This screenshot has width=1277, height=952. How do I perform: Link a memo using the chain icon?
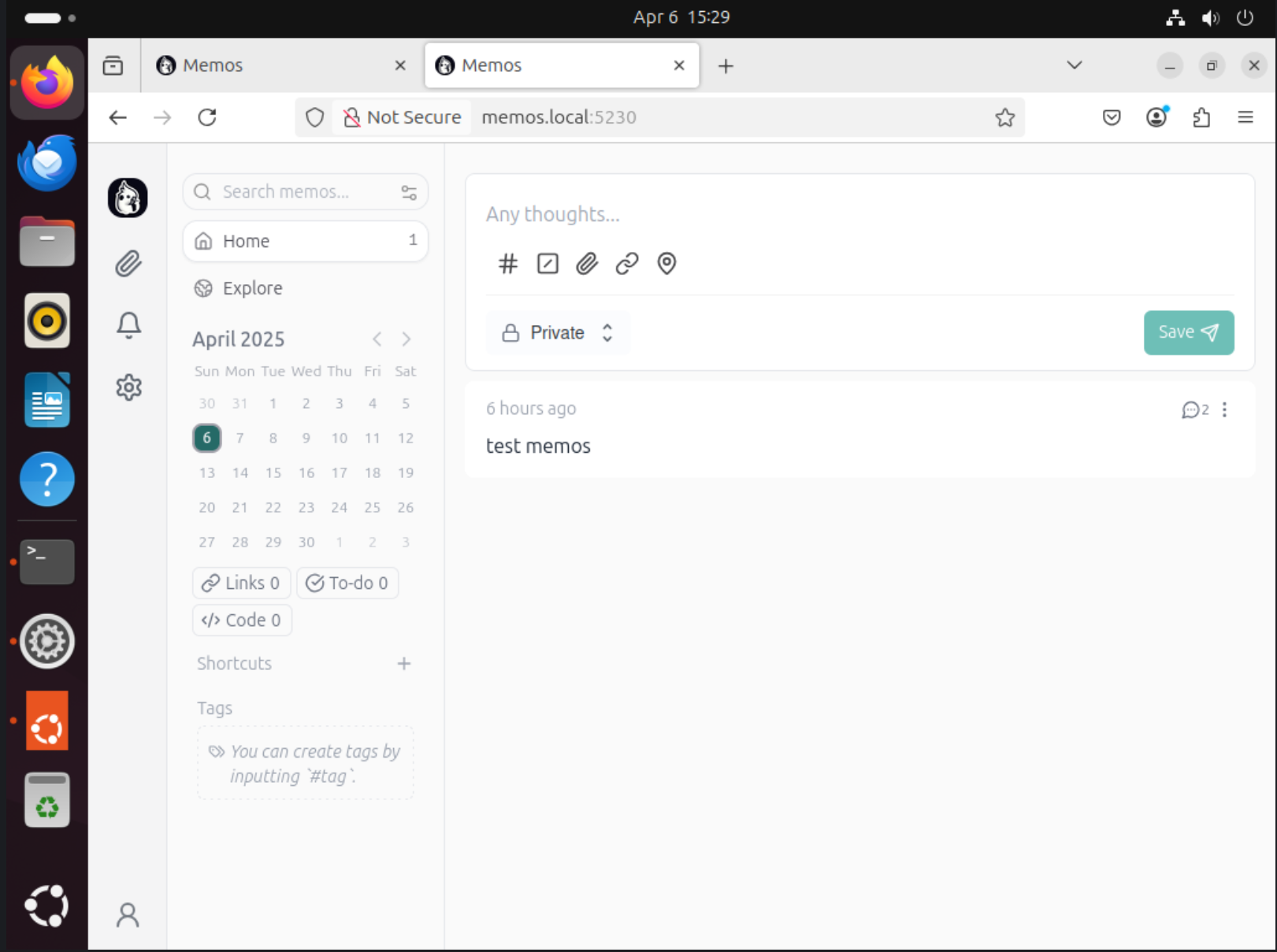(627, 263)
